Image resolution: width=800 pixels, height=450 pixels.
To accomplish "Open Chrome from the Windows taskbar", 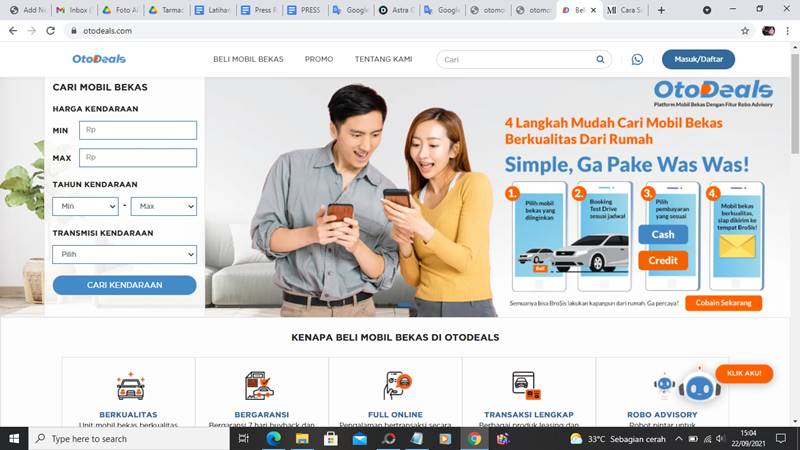I will tap(475, 439).
